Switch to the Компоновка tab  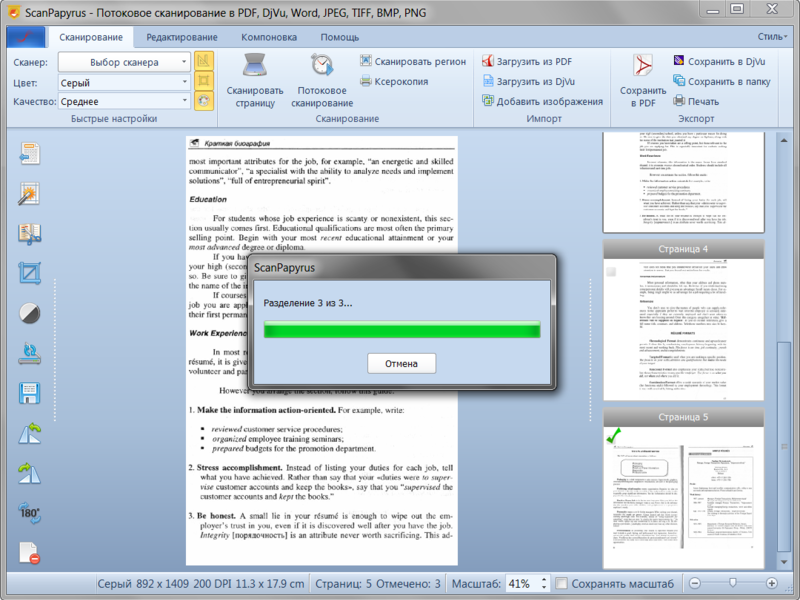pos(269,37)
